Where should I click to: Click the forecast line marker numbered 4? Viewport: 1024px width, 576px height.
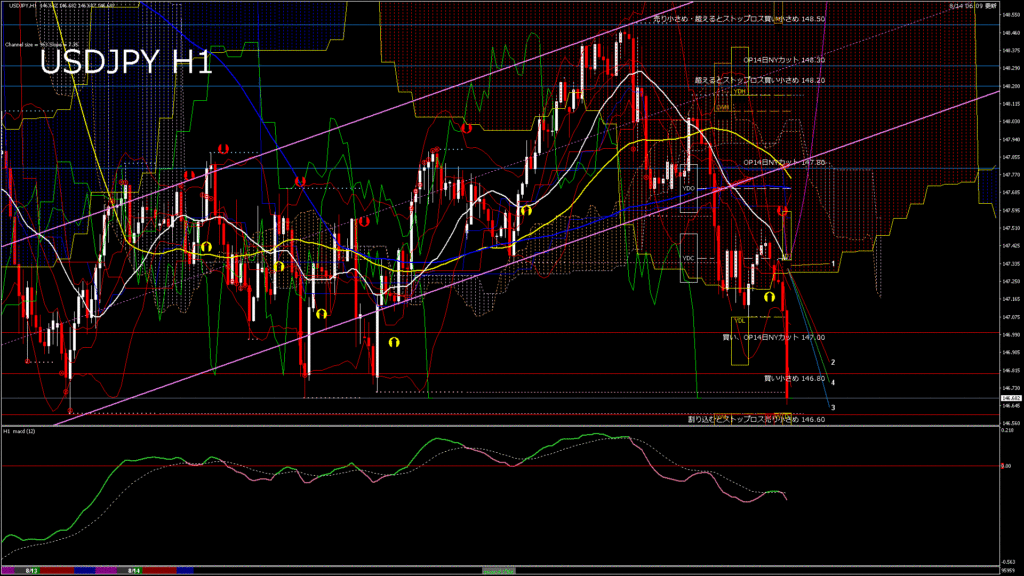[x=833, y=382]
